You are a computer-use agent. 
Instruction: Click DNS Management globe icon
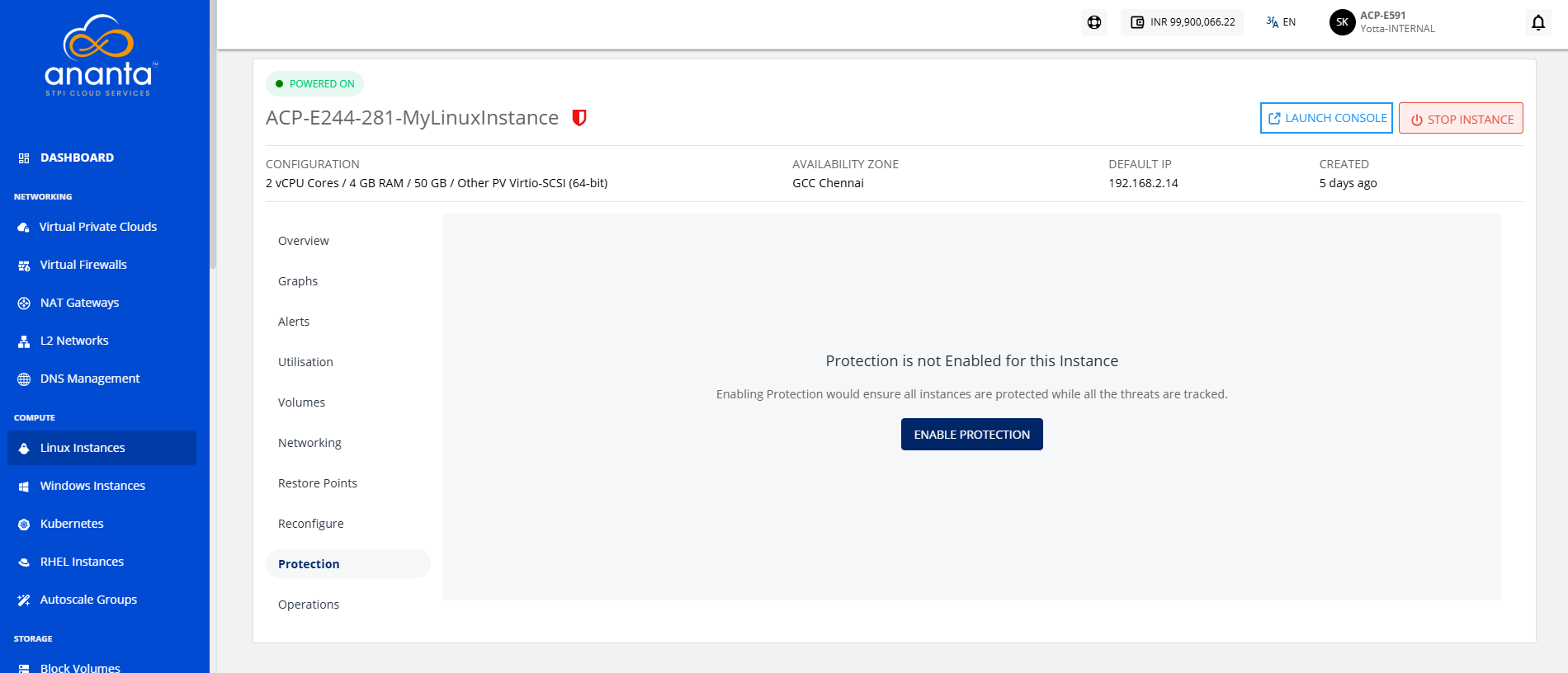click(24, 379)
